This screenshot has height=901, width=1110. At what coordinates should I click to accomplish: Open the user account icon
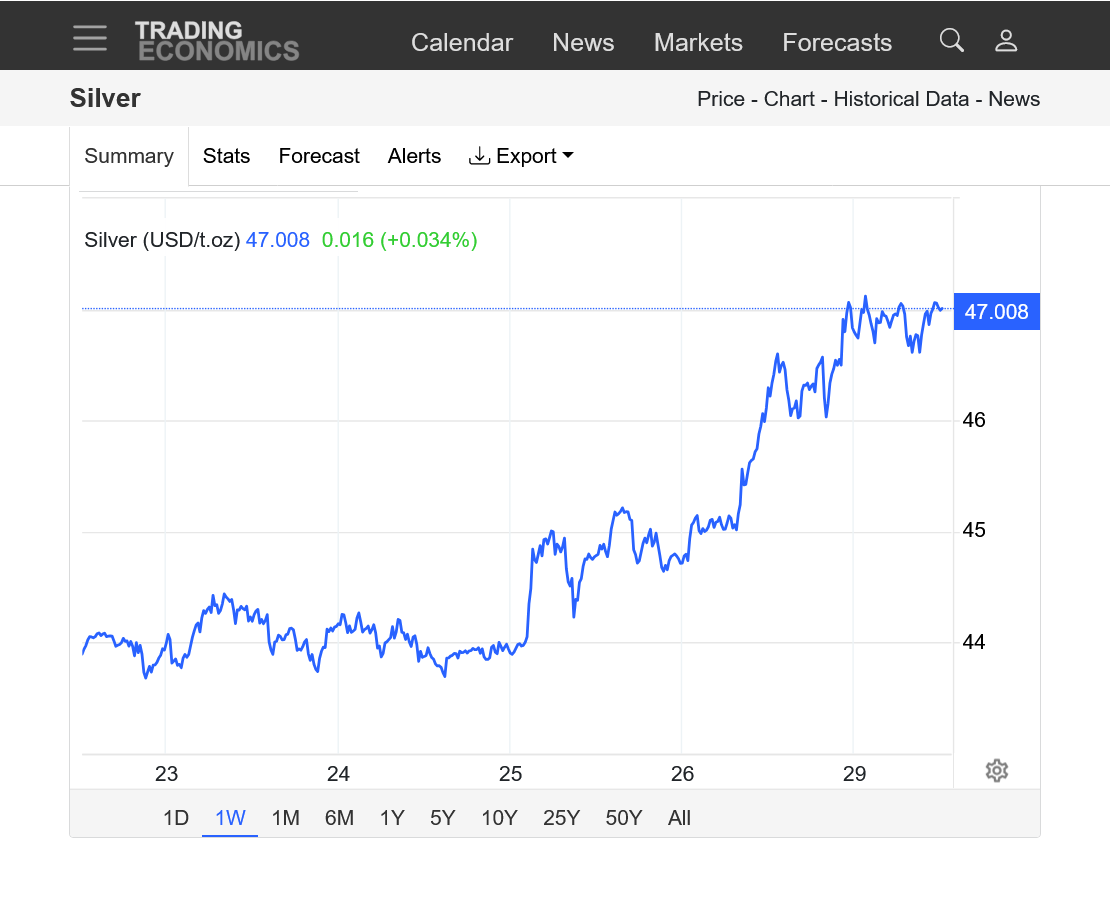1006,41
